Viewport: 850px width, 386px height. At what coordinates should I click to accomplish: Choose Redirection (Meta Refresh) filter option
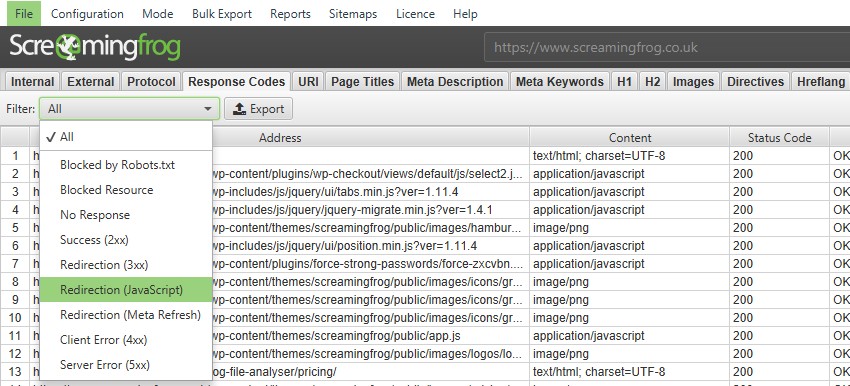click(126, 314)
